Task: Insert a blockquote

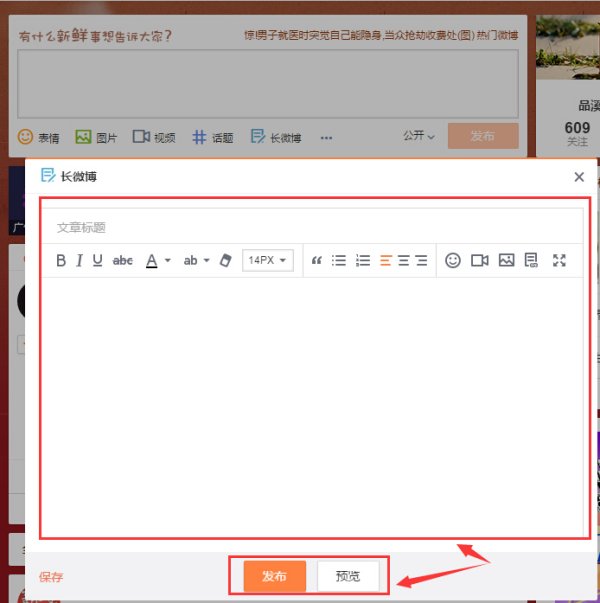Action: point(317,260)
